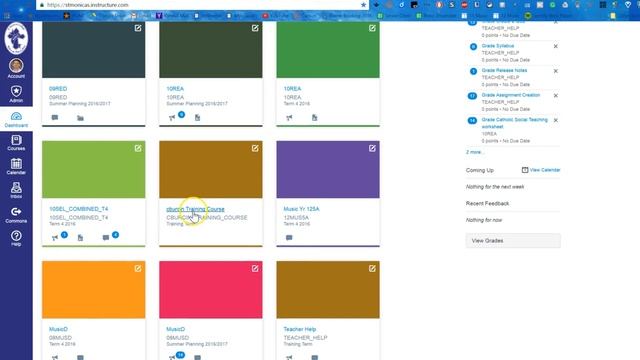Open the Grade Assignment Creation link
Image resolution: width=640 pixels, height=360 pixels.
tap(511, 95)
